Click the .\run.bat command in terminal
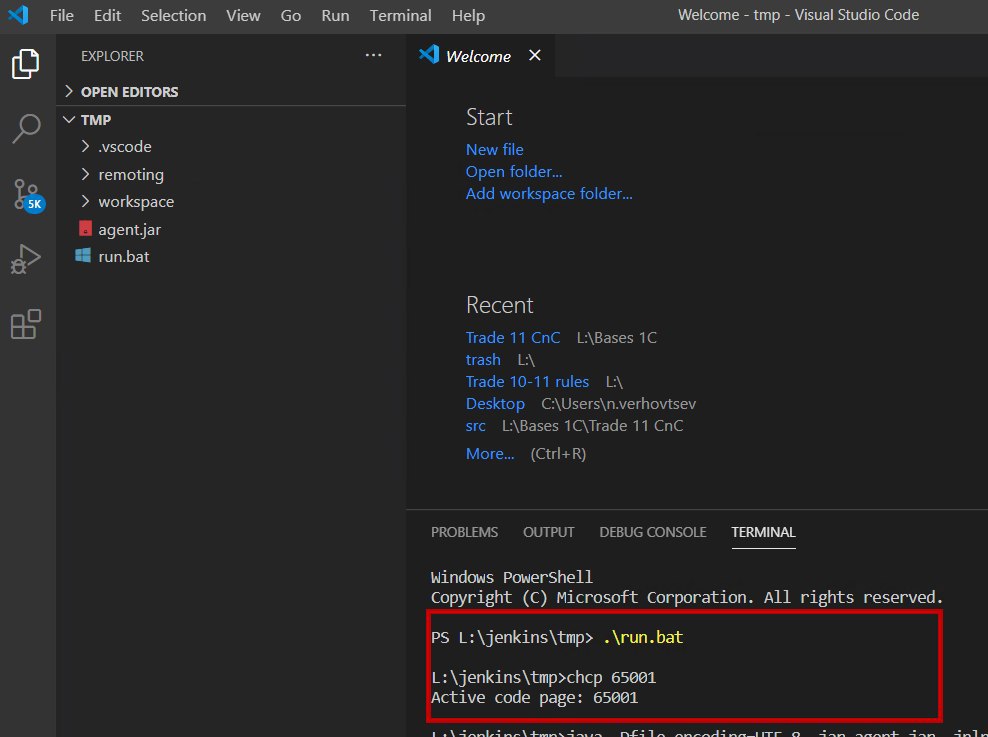 [643, 637]
